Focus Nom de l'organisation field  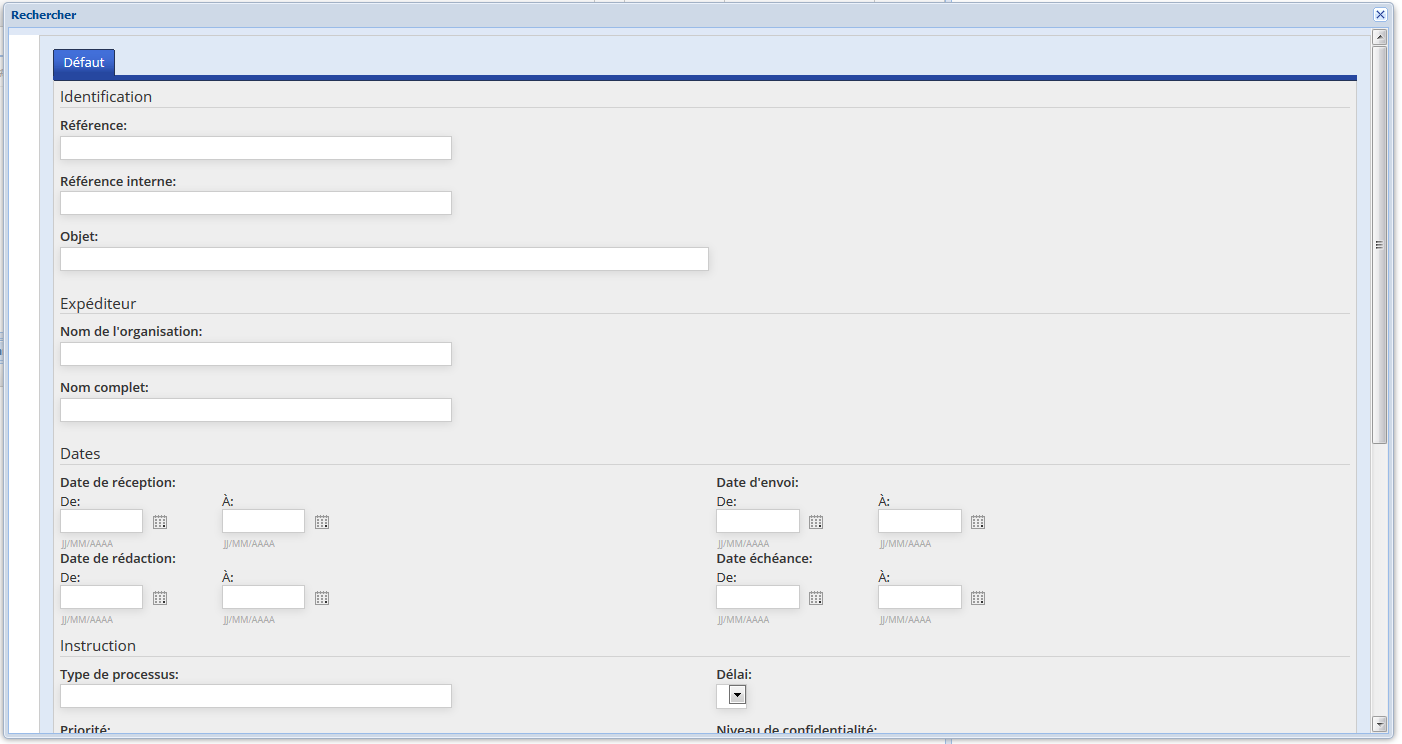tap(256, 354)
